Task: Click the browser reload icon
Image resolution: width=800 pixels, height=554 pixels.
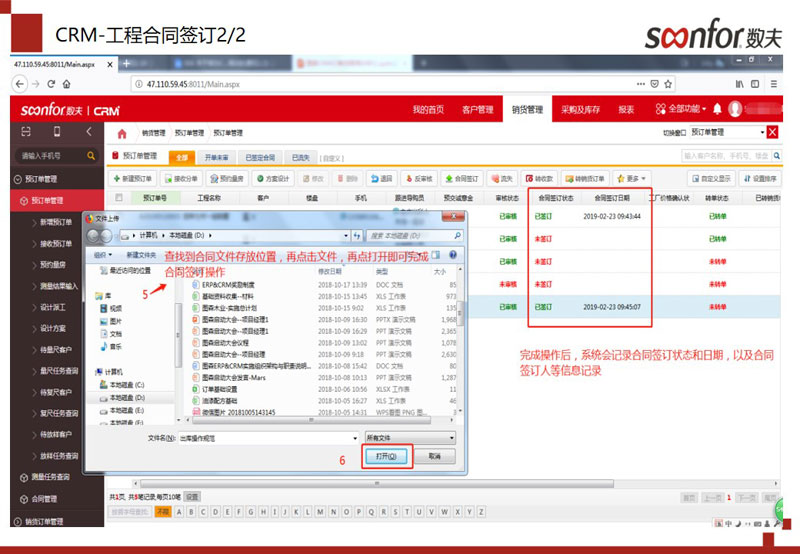Action: pos(49,84)
